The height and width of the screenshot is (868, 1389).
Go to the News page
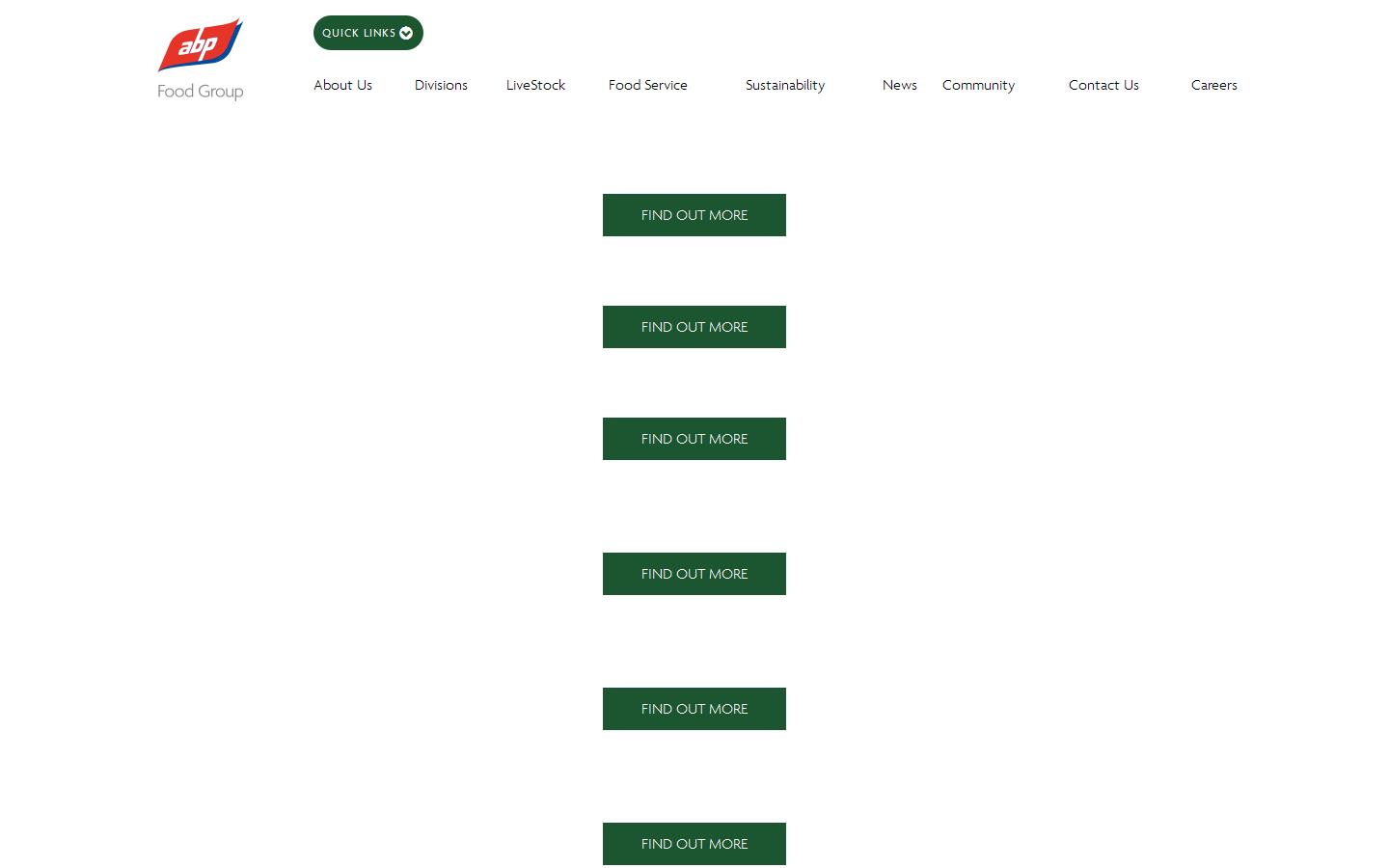(x=899, y=85)
